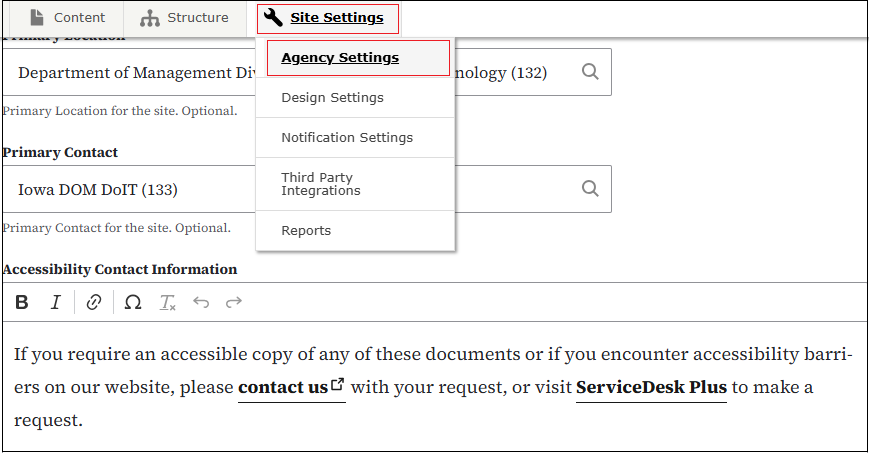Place cursor in Accessibility Contact Information text
The image size is (869, 453).
pyautogui.click(x=434, y=386)
